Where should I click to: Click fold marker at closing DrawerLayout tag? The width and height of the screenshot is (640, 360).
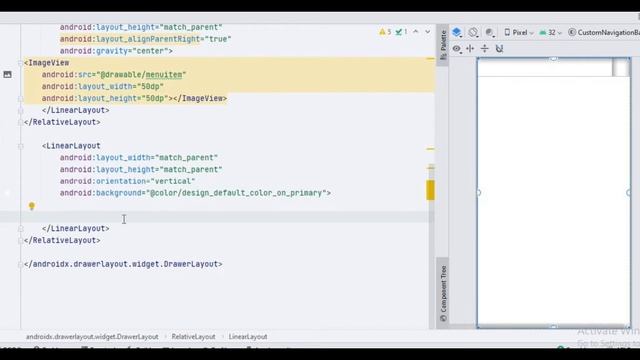tap(20, 264)
